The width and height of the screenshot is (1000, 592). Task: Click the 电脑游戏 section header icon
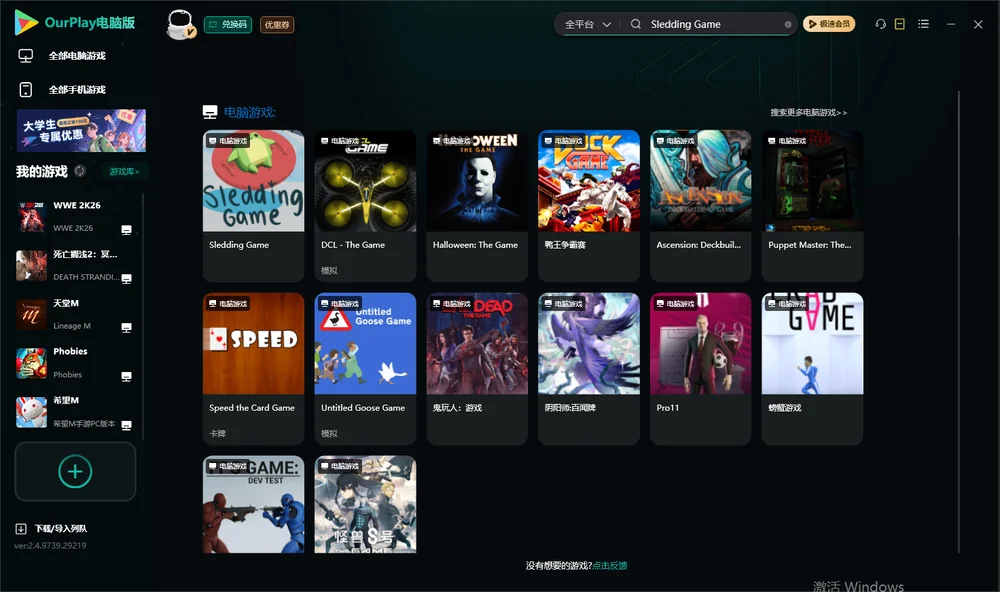(210, 112)
